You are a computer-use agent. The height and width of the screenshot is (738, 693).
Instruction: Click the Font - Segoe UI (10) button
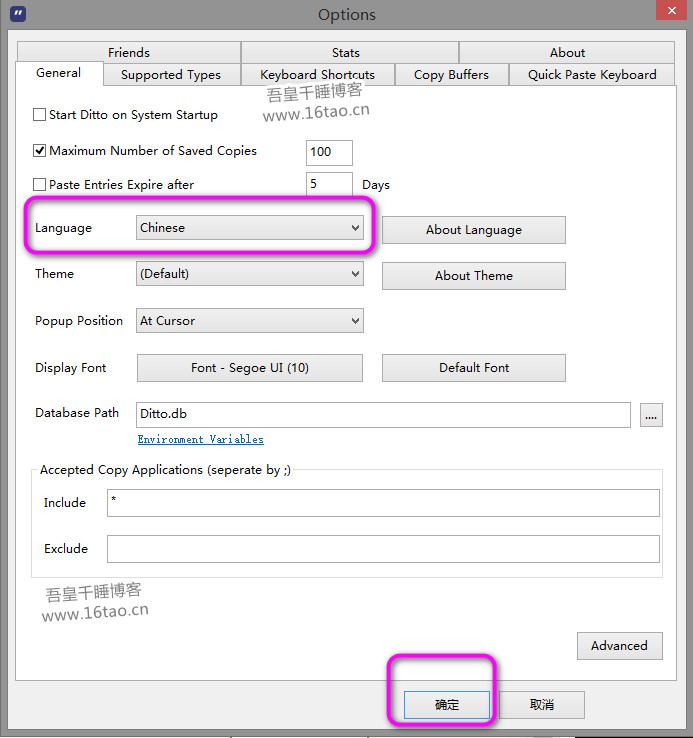coord(249,368)
